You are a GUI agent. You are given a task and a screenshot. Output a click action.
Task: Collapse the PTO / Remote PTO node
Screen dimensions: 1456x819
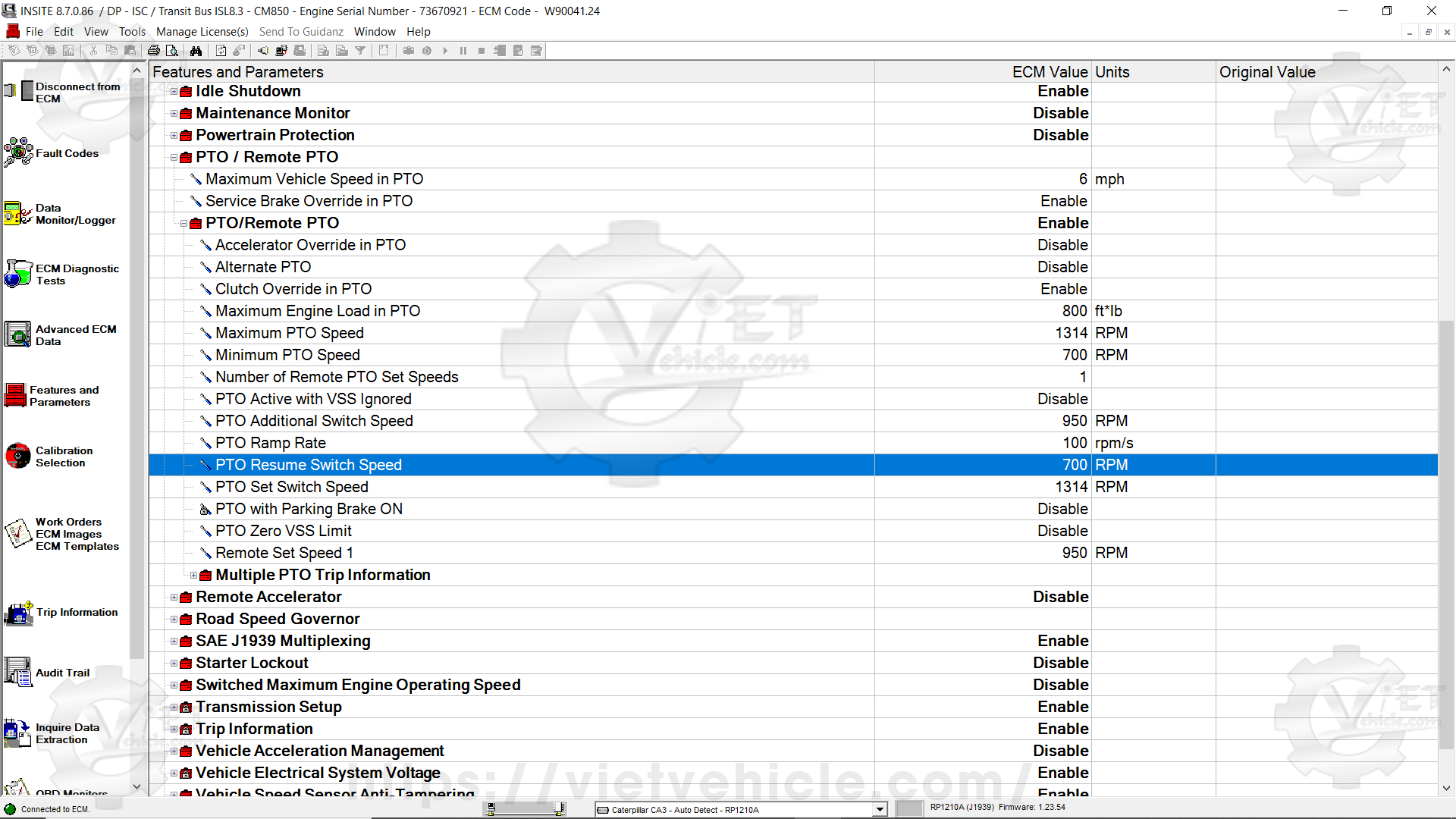[174, 158]
